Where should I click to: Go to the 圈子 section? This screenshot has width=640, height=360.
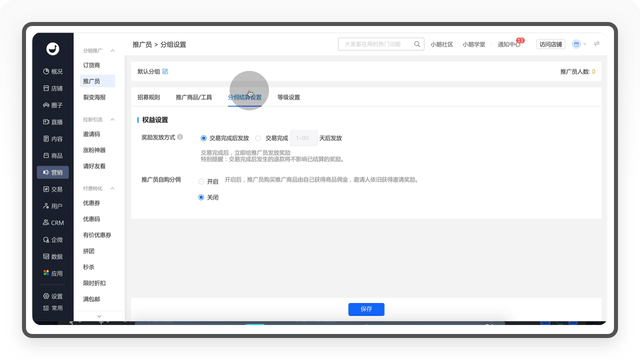53,105
